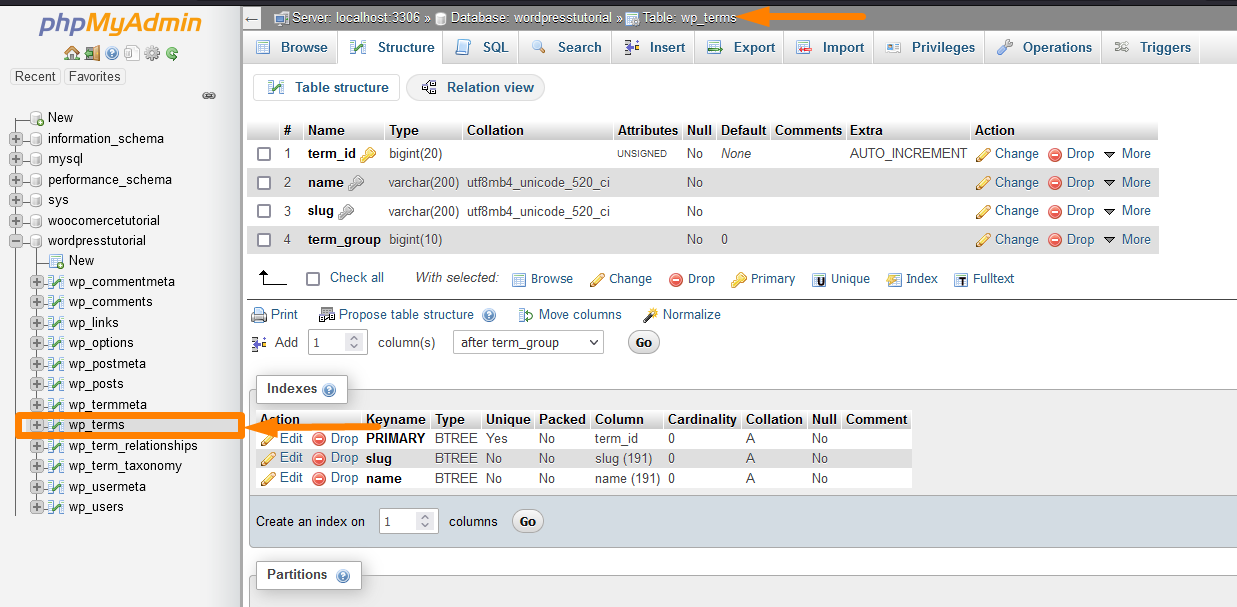Open help icon next to Partitions heading
The image size is (1237, 607).
point(343,576)
